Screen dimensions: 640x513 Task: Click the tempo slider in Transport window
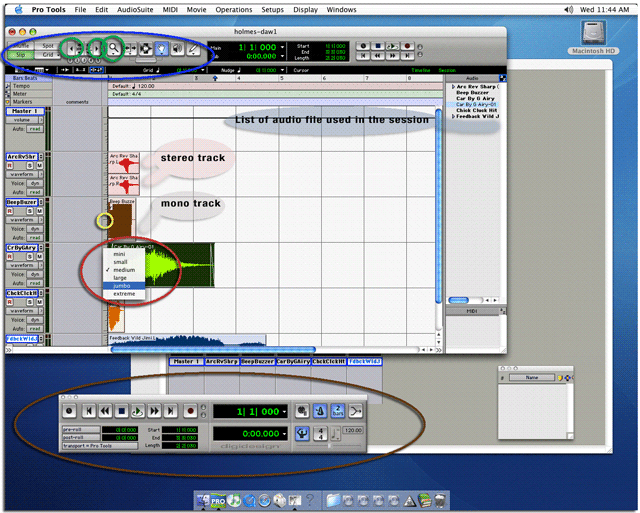[x=329, y=446]
